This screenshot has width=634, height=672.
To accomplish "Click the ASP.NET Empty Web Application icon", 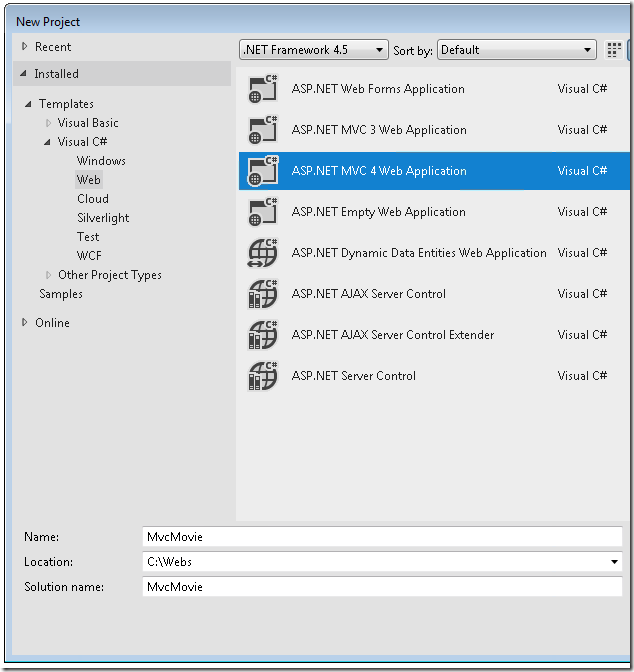I will pos(262,212).
